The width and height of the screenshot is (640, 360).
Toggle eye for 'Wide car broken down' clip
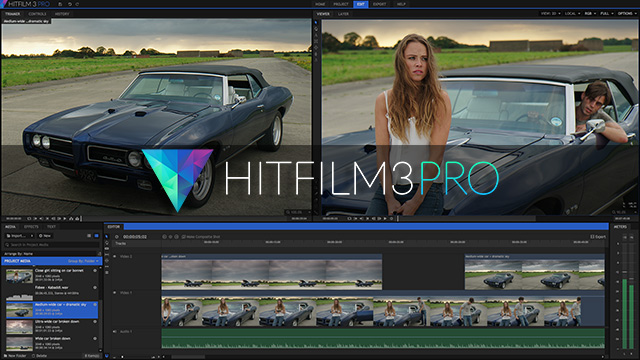[x=95, y=338]
